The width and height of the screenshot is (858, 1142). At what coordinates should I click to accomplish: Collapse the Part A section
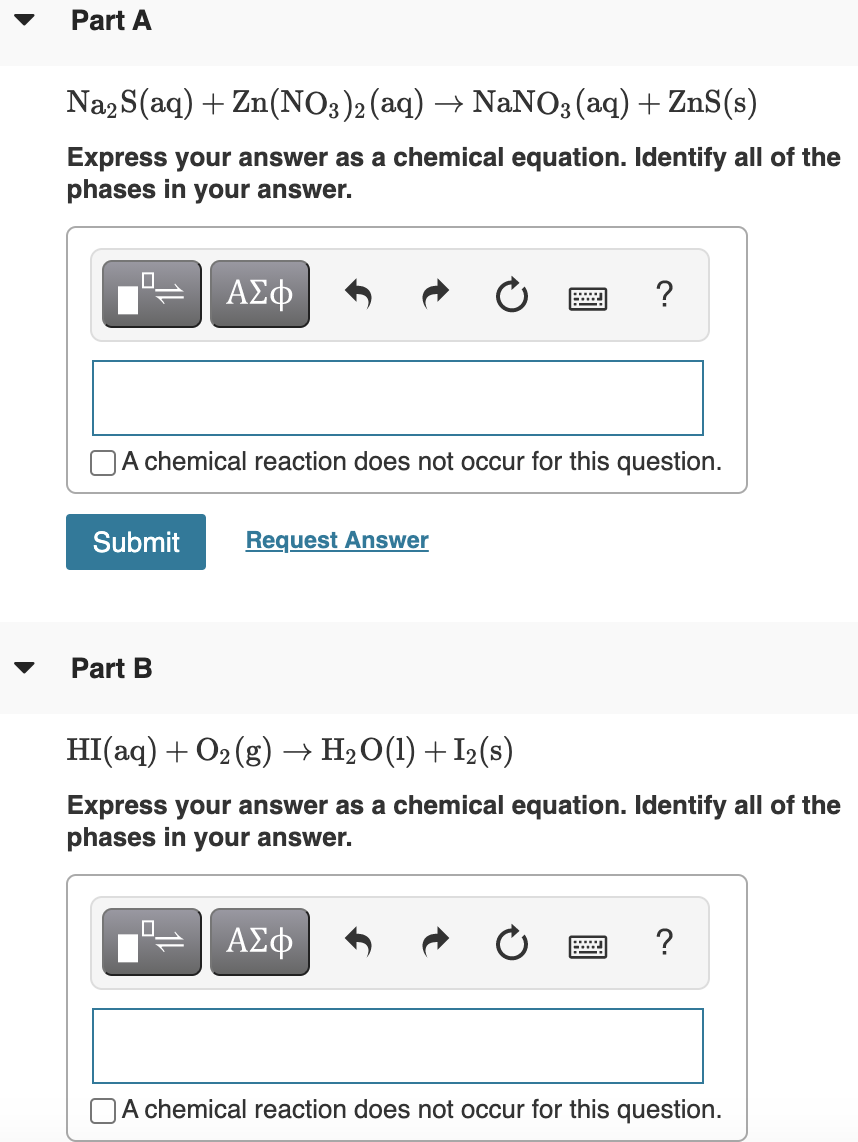pyautogui.click(x=25, y=20)
